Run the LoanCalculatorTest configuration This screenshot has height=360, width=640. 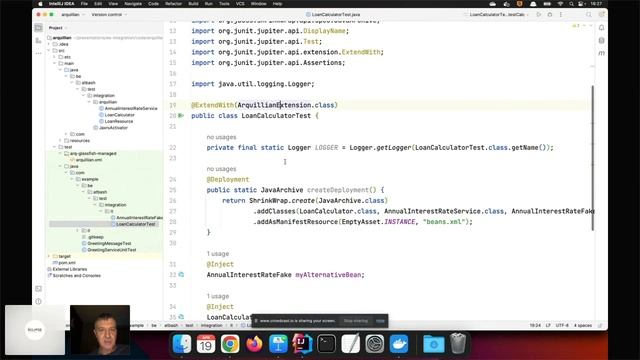[539, 14]
